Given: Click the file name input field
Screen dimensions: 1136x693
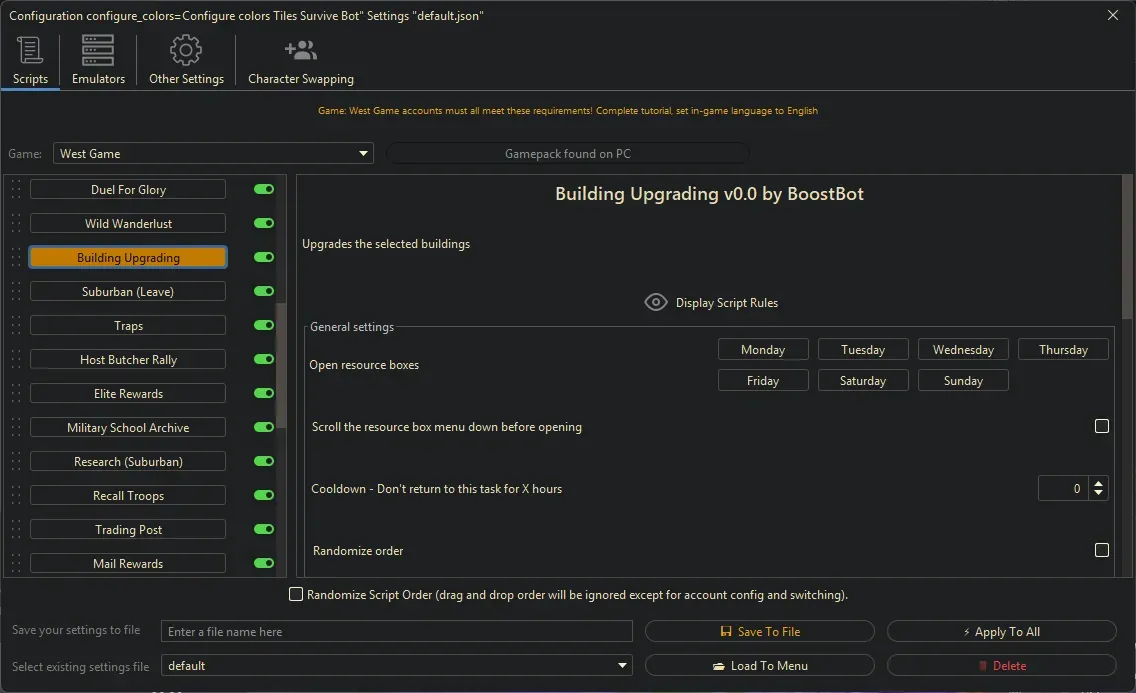Looking at the screenshot, I should click(397, 632).
